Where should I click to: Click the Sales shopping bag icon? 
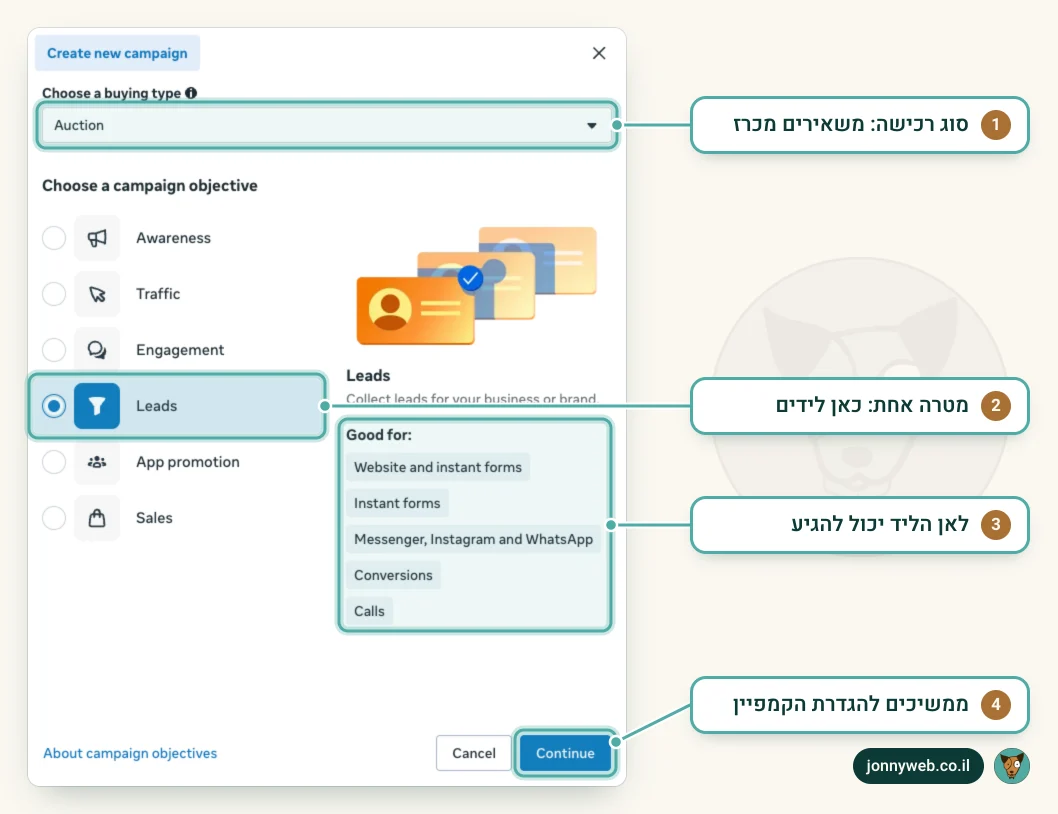coord(97,518)
